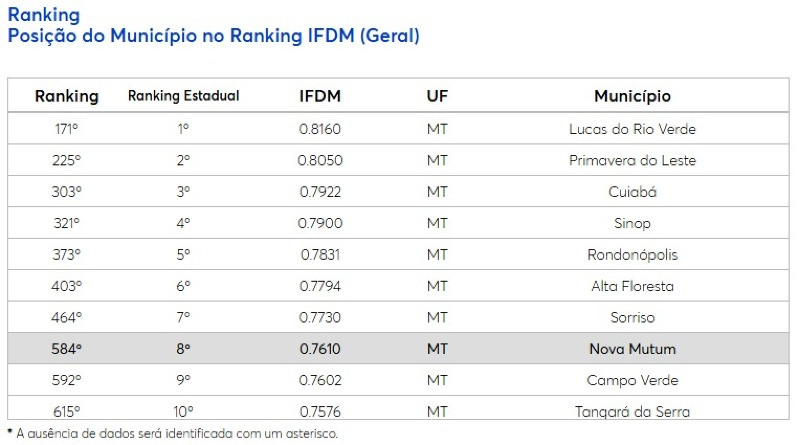Viewport: 799px width, 445px height.
Task: Click the Município column header
Action: [632, 96]
